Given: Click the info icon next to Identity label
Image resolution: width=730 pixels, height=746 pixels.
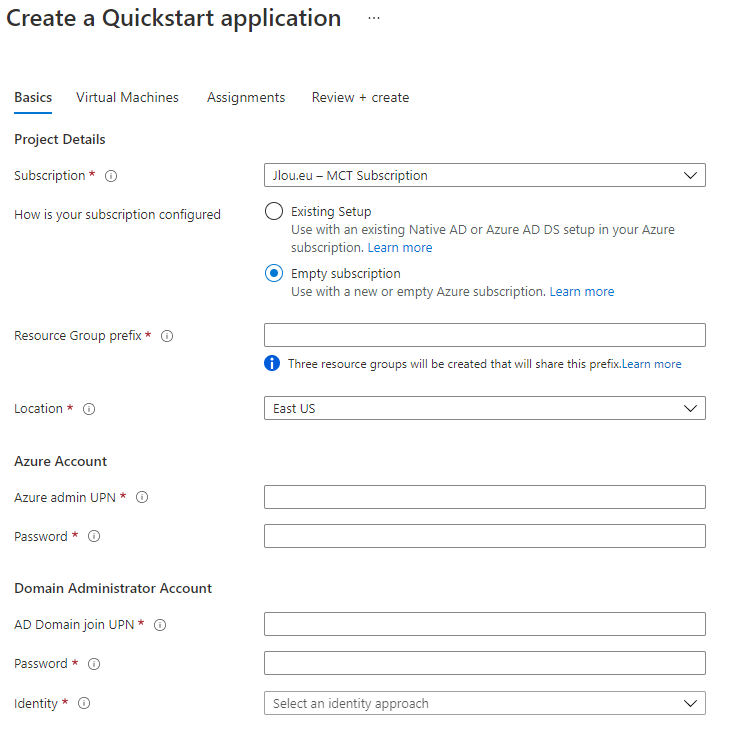Looking at the screenshot, I should point(84,703).
